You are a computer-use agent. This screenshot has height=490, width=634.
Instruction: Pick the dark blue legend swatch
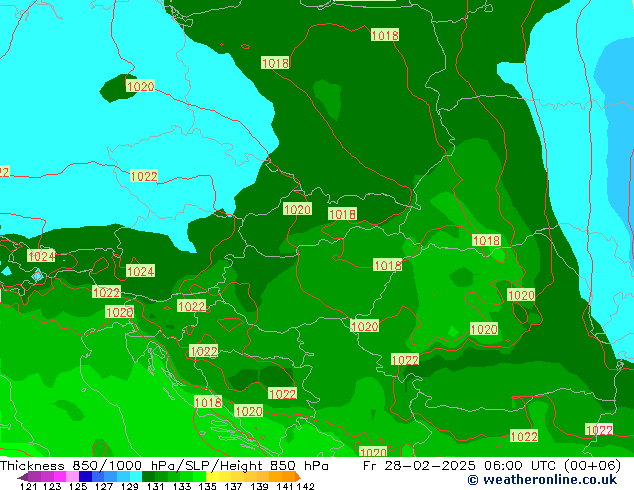[85, 476]
